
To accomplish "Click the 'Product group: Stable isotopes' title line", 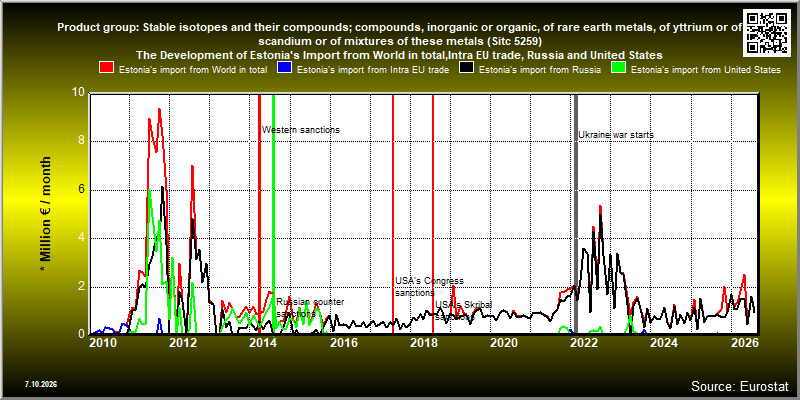I will coord(399,28).
